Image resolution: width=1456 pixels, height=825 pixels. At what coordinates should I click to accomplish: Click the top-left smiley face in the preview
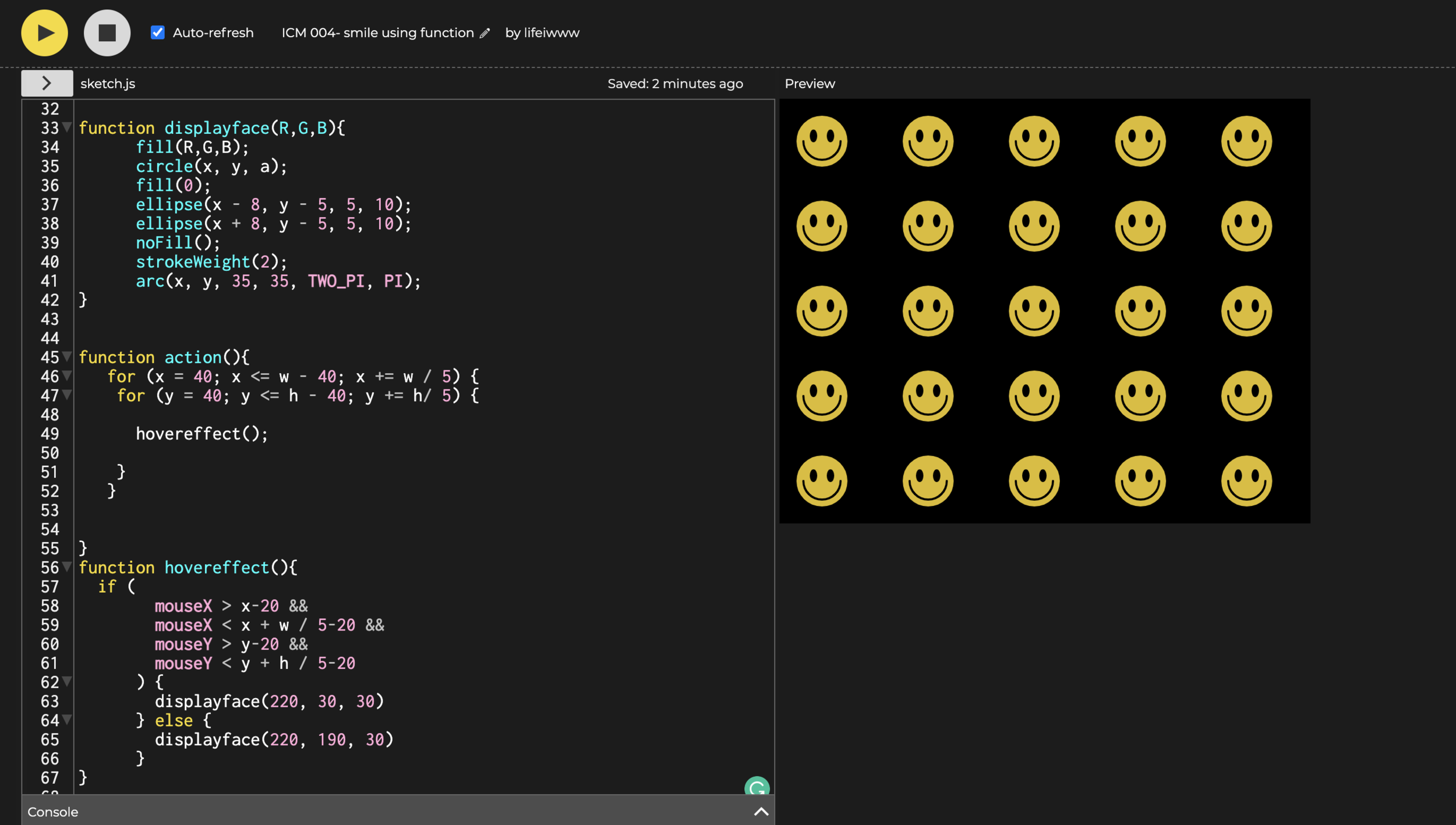[822, 141]
